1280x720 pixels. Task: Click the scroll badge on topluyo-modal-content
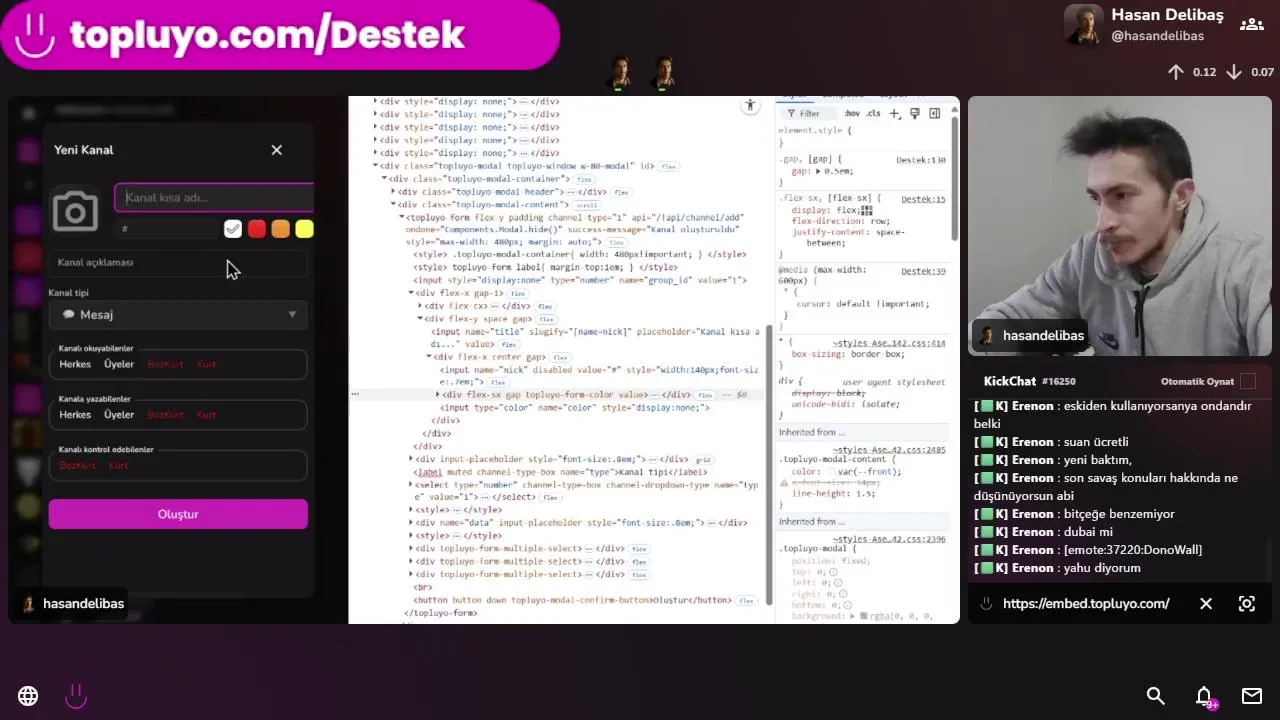tap(587, 205)
